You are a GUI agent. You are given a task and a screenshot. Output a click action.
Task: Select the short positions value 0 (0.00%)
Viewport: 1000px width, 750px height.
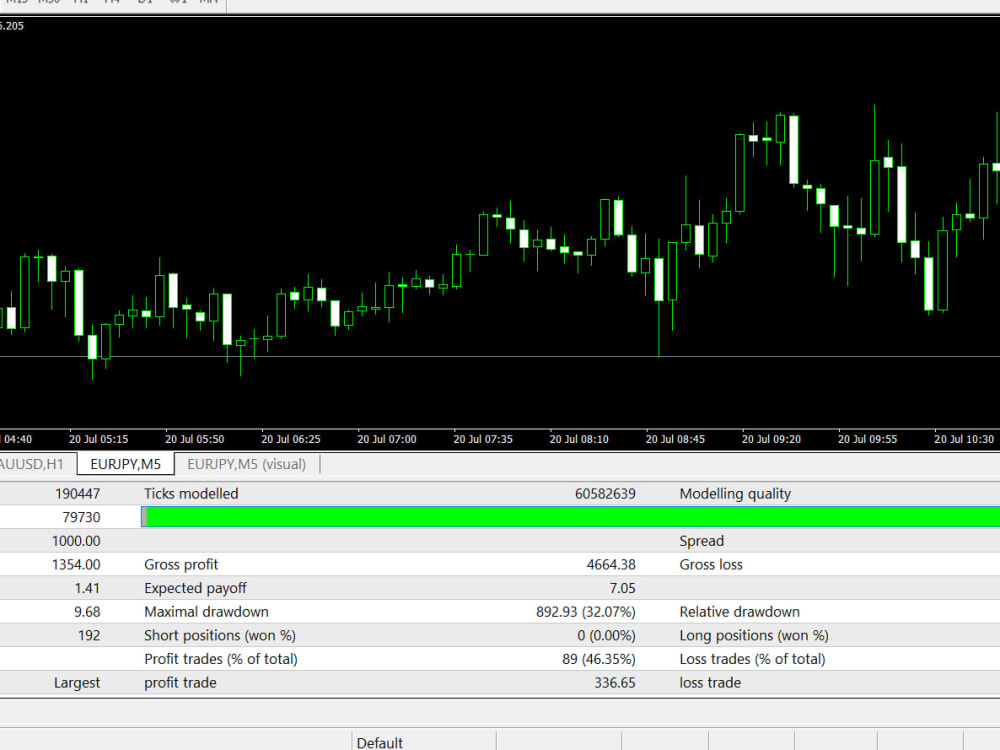pyautogui.click(x=606, y=635)
